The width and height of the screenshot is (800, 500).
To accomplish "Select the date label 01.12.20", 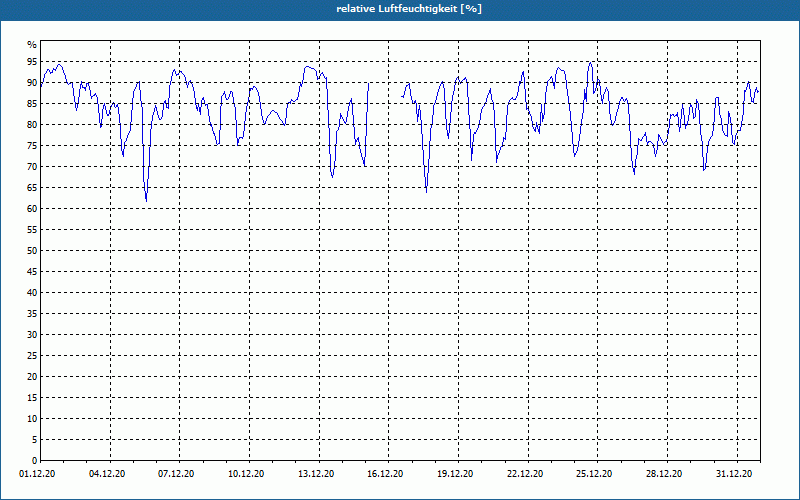I will point(37,474).
